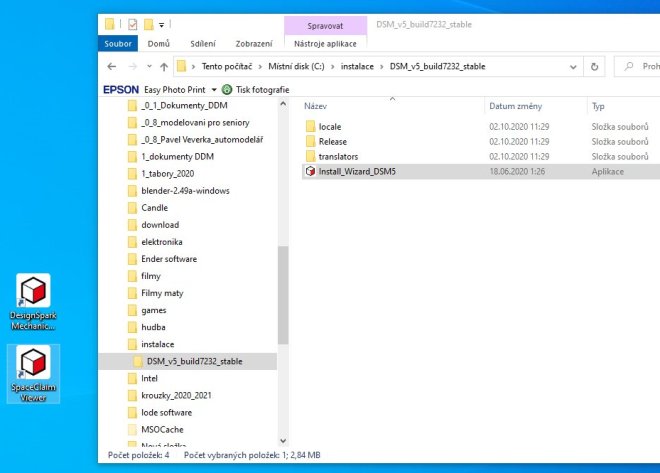Click new folder icon in quick access toolbar

(x=149, y=24)
